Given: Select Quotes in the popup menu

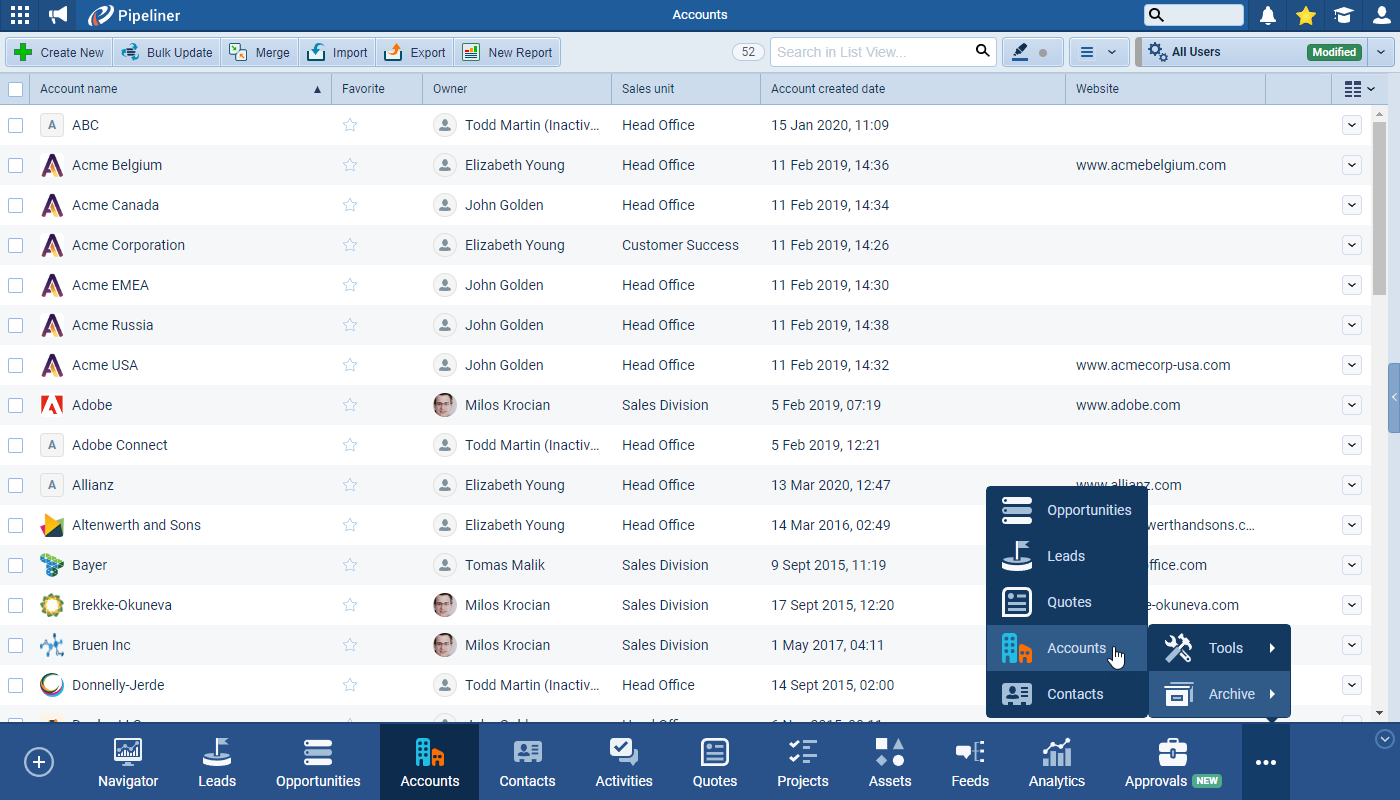Looking at the screenshot, I should pos(1068,602).
